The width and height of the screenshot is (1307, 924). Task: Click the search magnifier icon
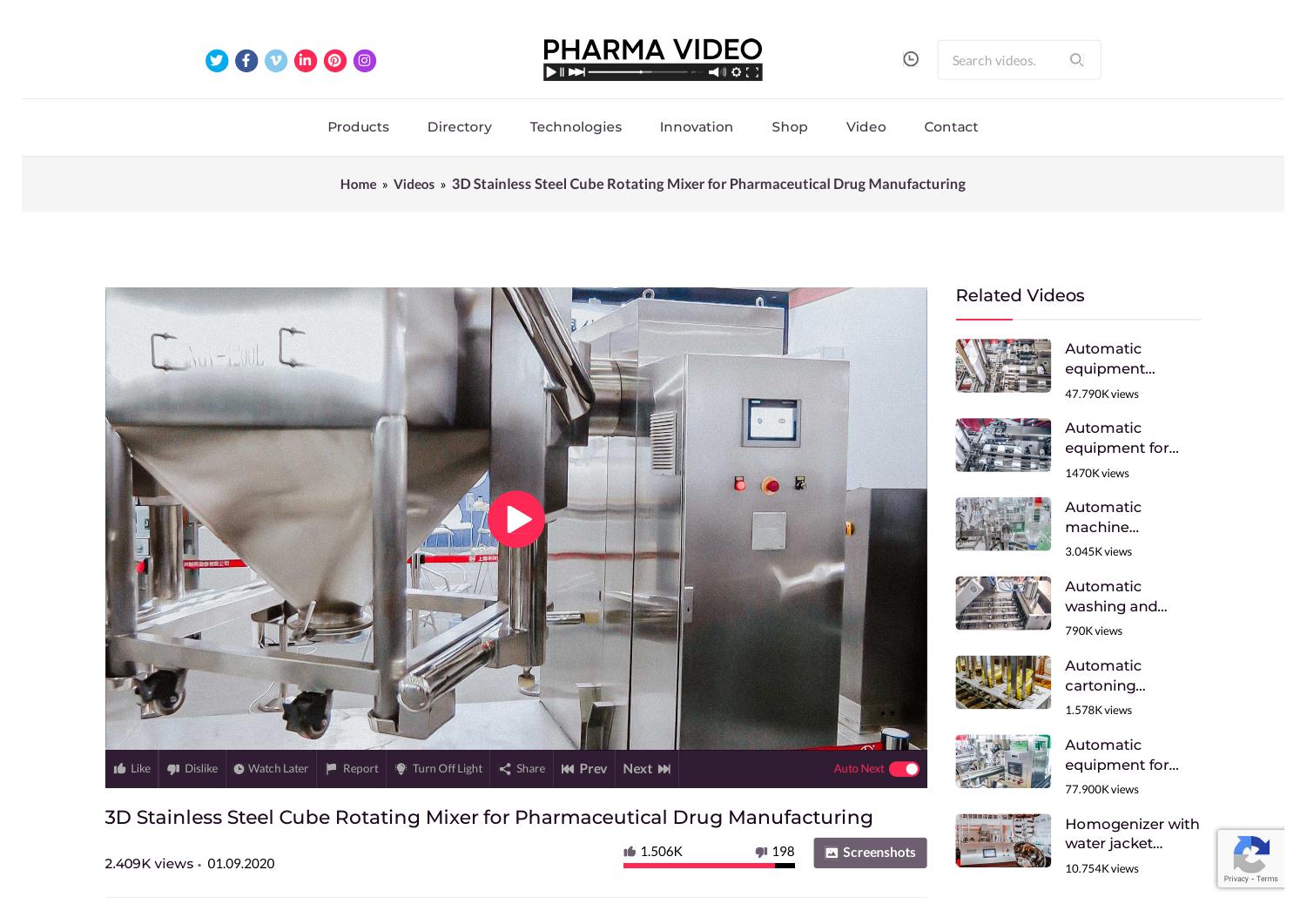(x=1076, y=60)
